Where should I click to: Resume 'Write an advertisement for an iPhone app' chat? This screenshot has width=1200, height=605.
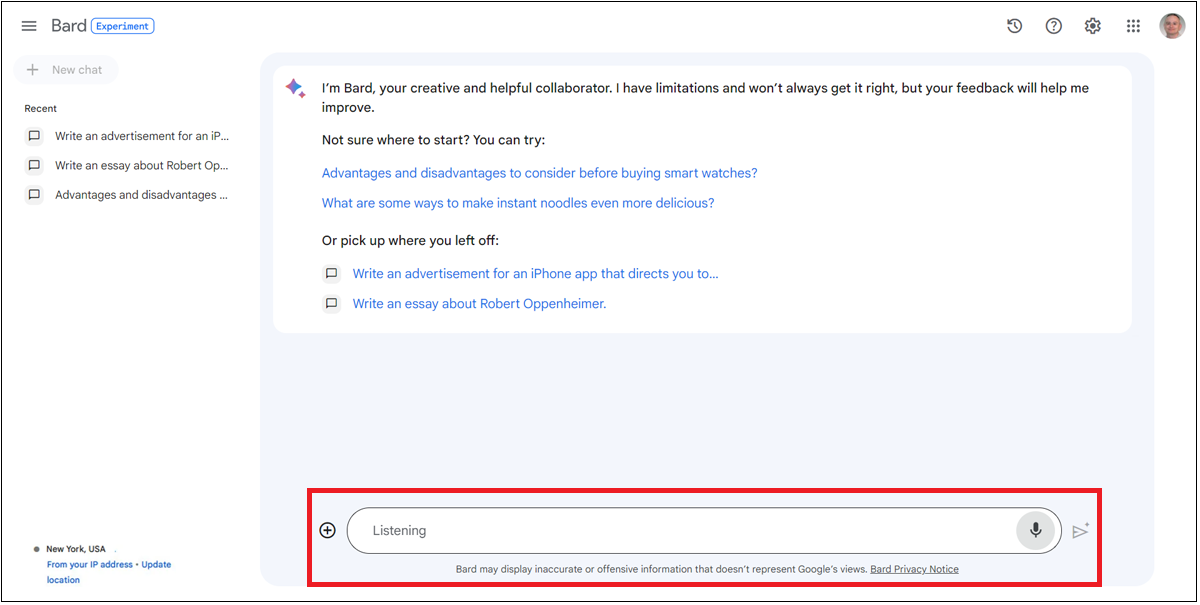click(x=535, y=273)
